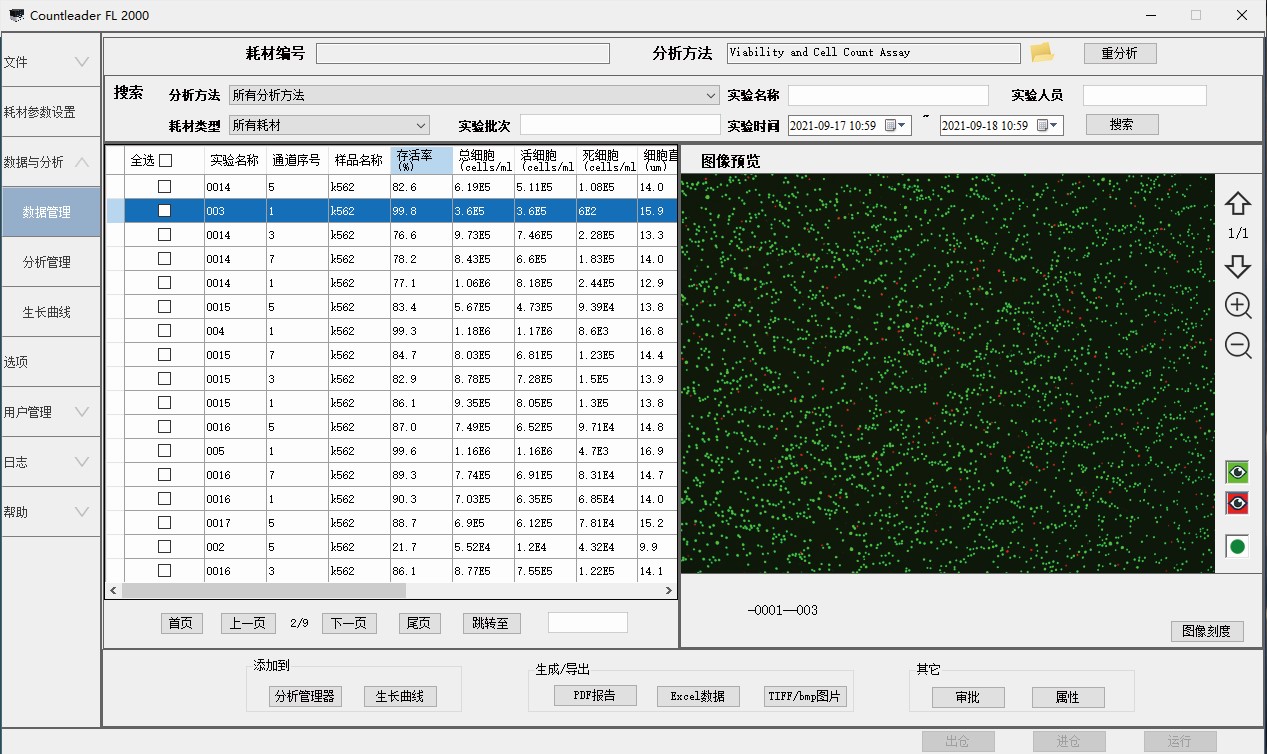Toggle red channel eye visibility
1267x754 pixels.
pos(1237,503)
